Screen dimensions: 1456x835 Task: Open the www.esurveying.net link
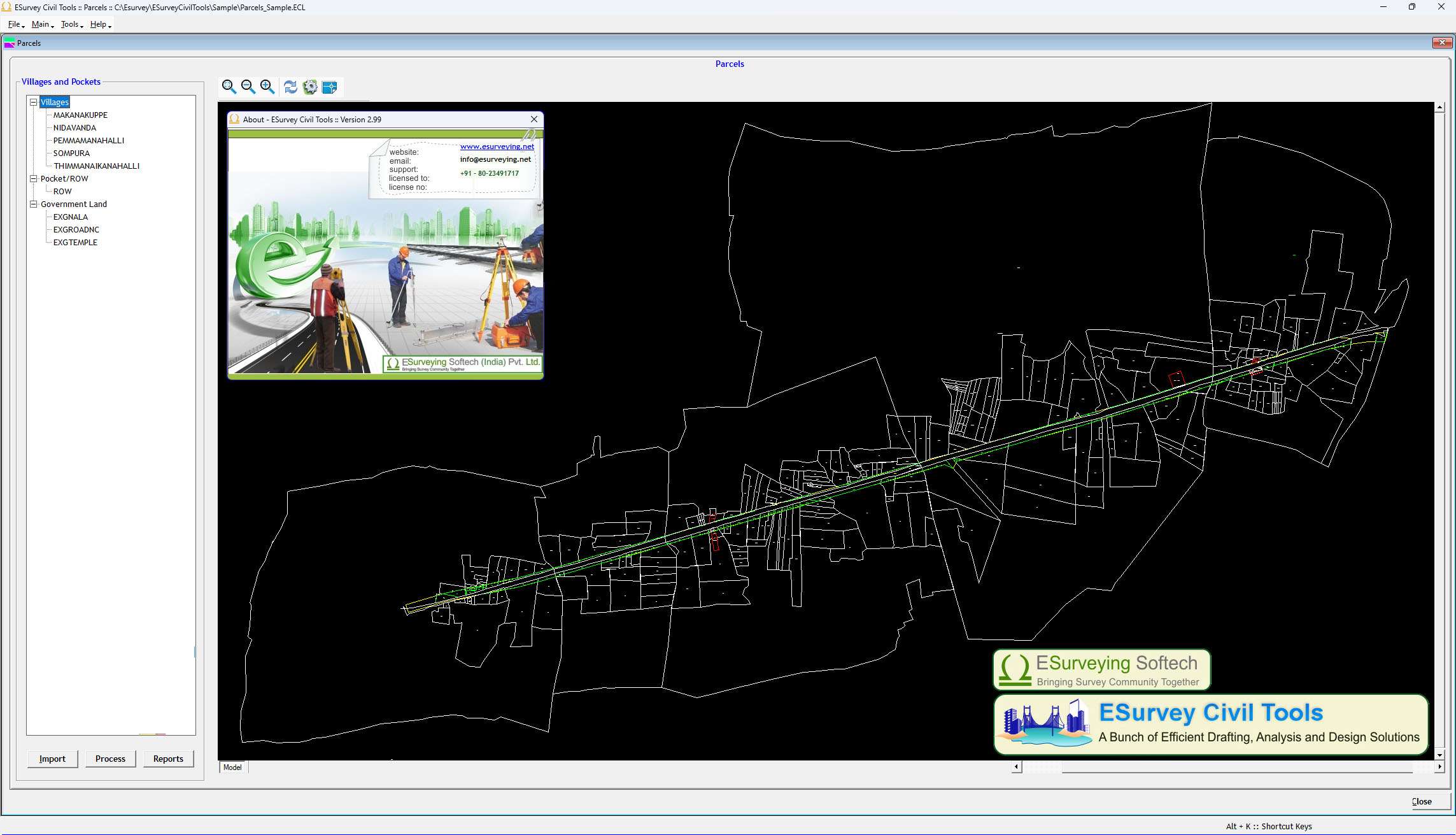(x=497, y=146)
